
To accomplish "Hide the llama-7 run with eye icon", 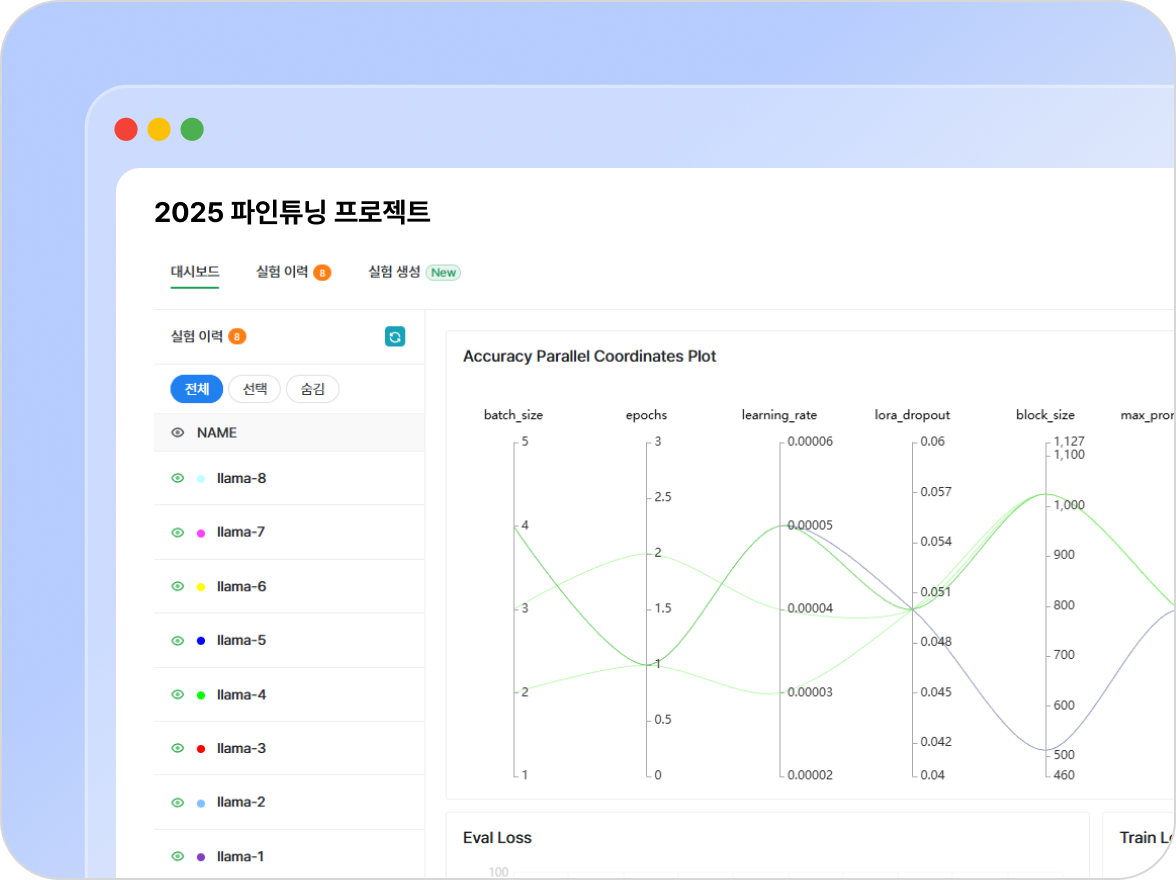I will (x=178, y=532).
